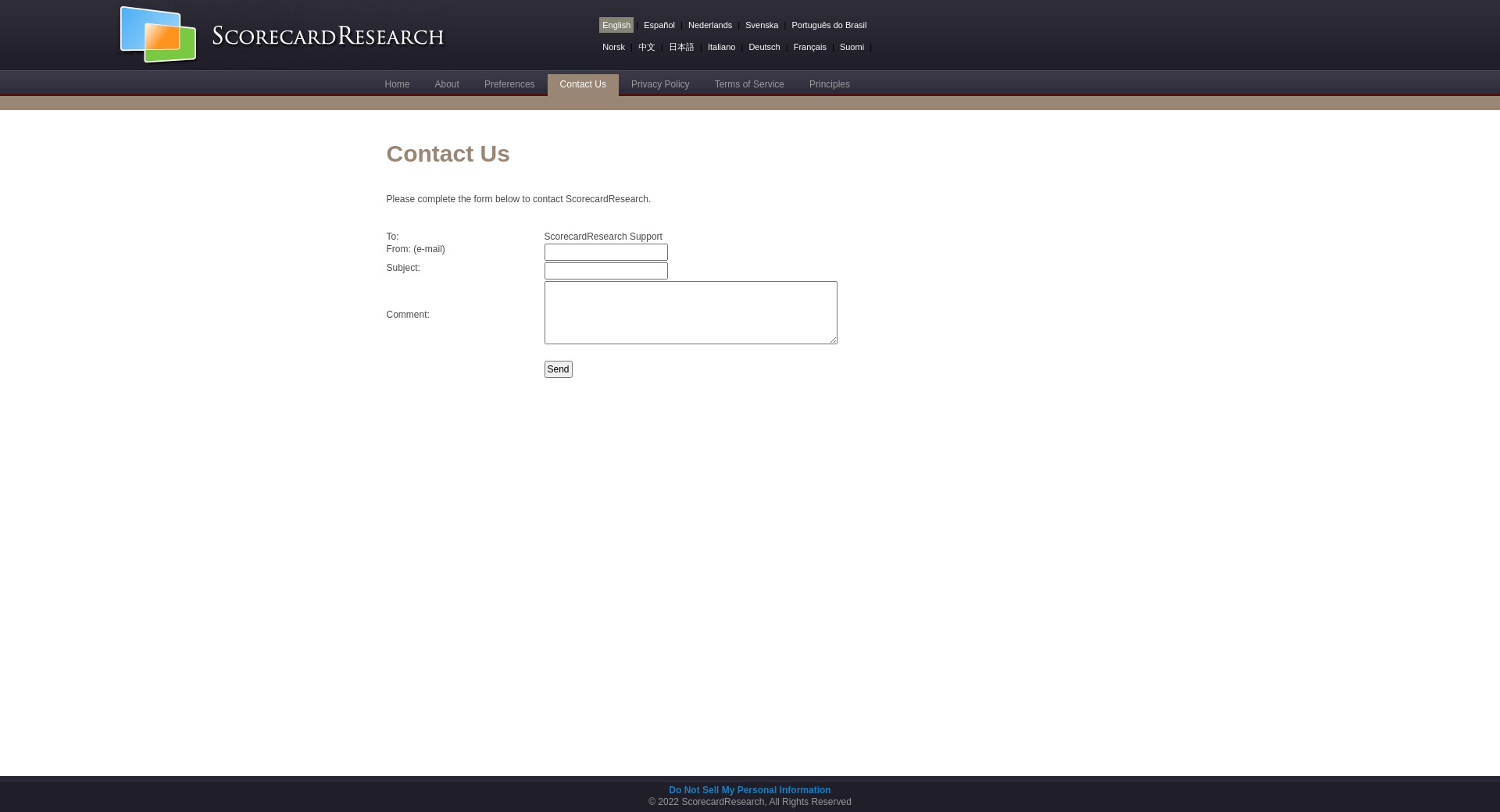Select the Privacy Policy tab
Image resolution: width=1500 pixels, height=812 pixels.
(660, 84)
